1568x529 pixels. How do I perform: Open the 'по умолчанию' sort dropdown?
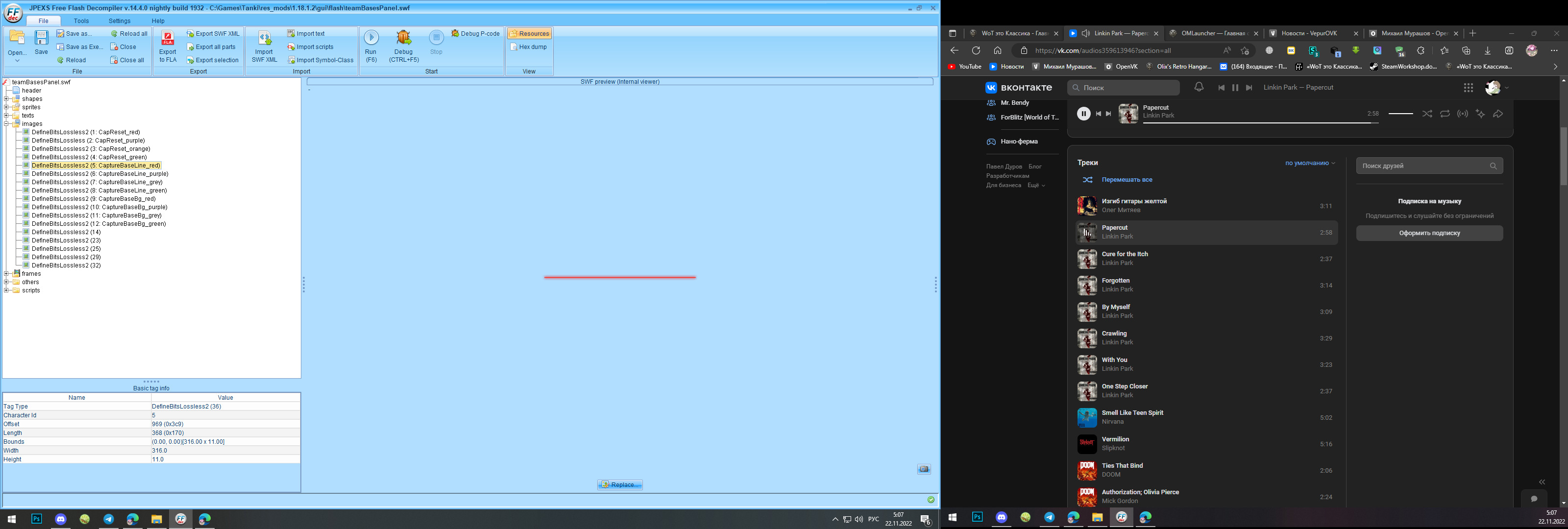pos(1310,163)
